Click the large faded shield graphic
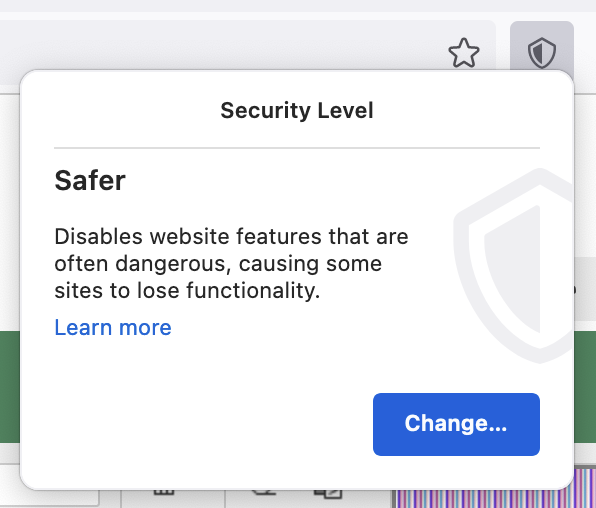The width and height of the screenshot is (596, 508). [x=514, y=265]
